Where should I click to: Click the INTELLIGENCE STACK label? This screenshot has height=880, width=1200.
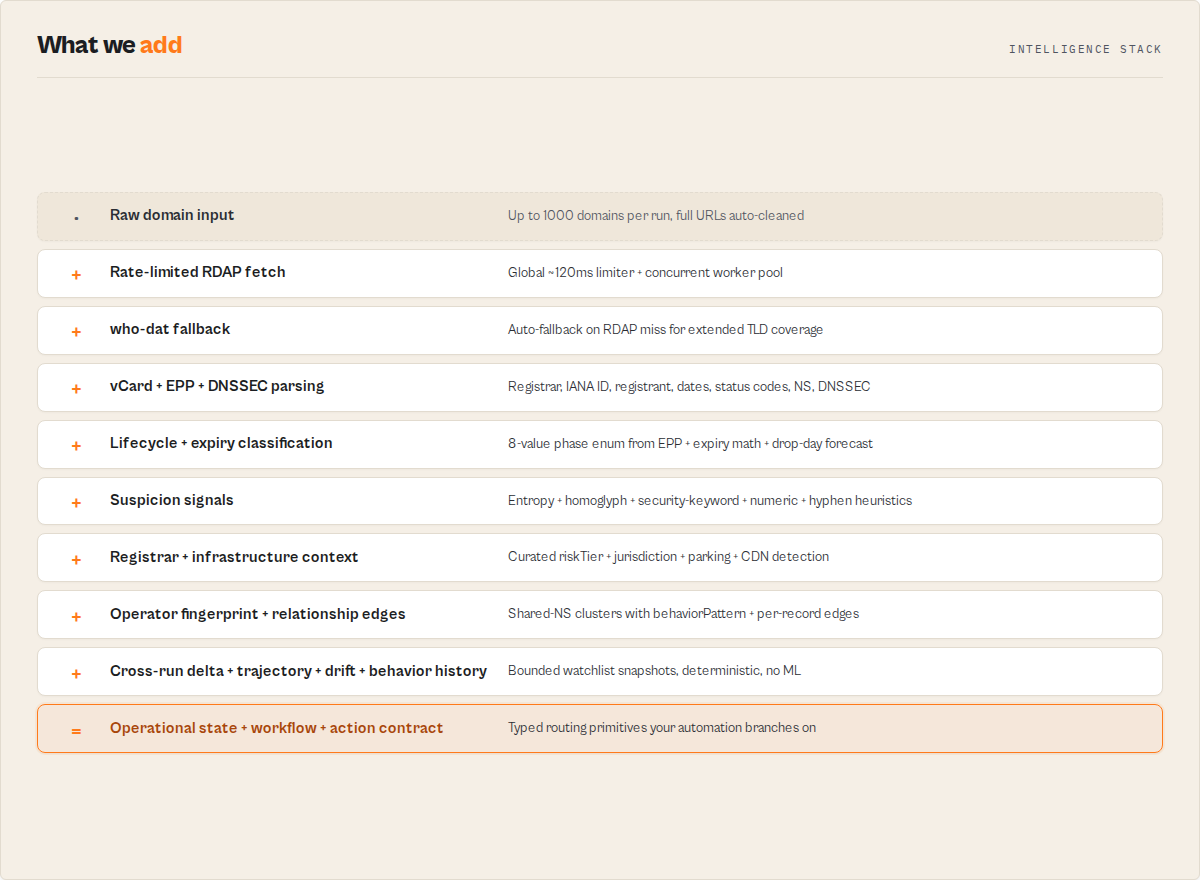1085,49
